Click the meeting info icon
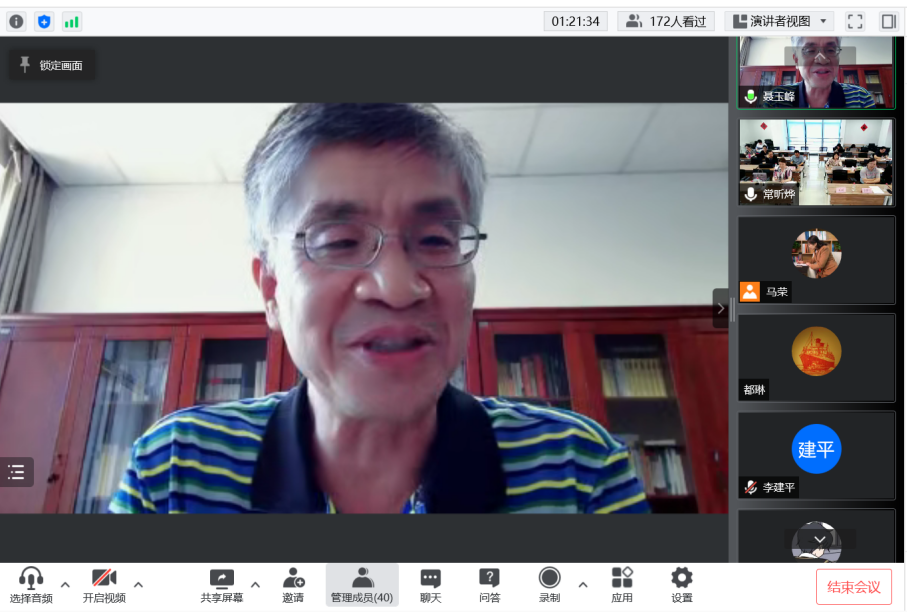Viewport: 908px width, 613px height. (16, 21)
